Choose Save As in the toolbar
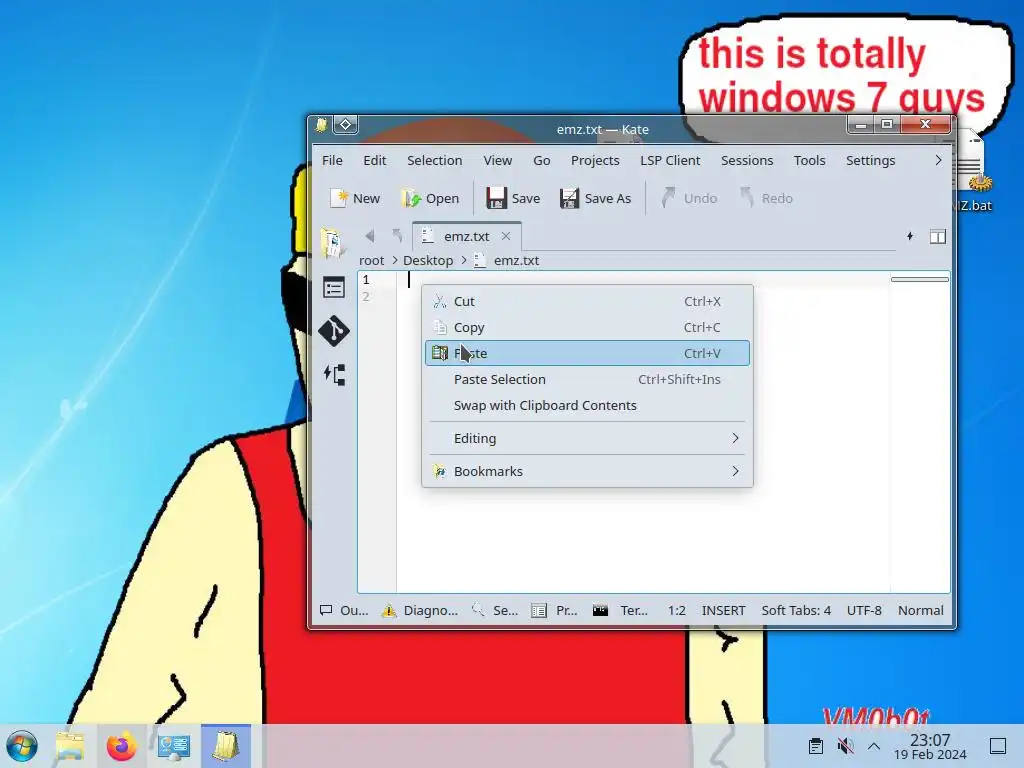Viewport: 1024px width, 768px height. [595, 198]
